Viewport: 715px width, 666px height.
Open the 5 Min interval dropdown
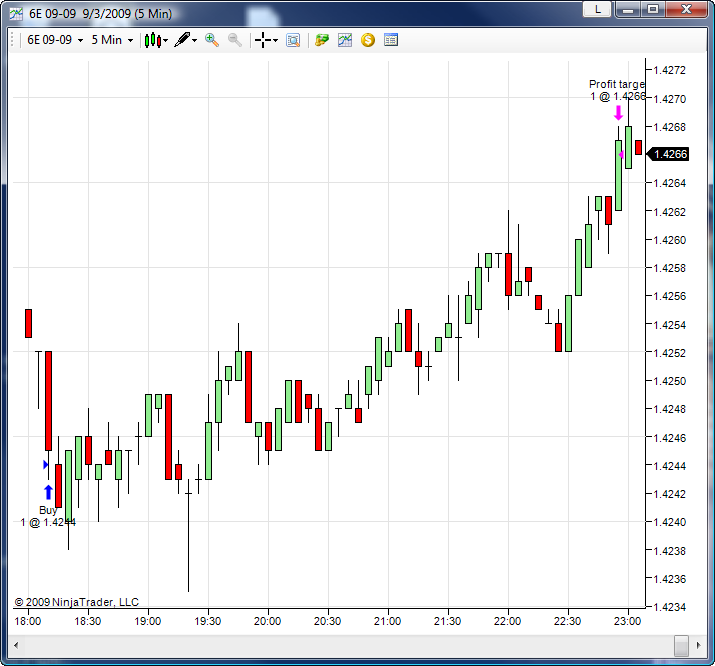point(112,40)
